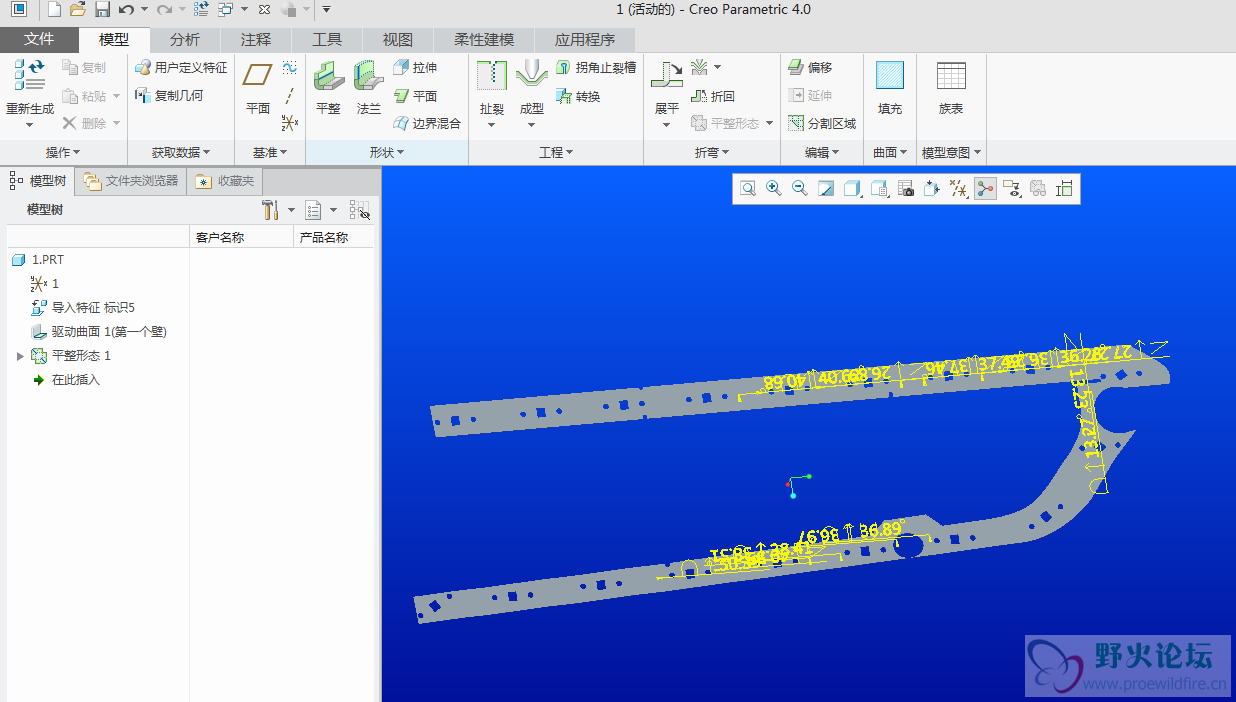Choose the Offset (偏移) tool
1236x702 pixels.
[x=810, y=68]
